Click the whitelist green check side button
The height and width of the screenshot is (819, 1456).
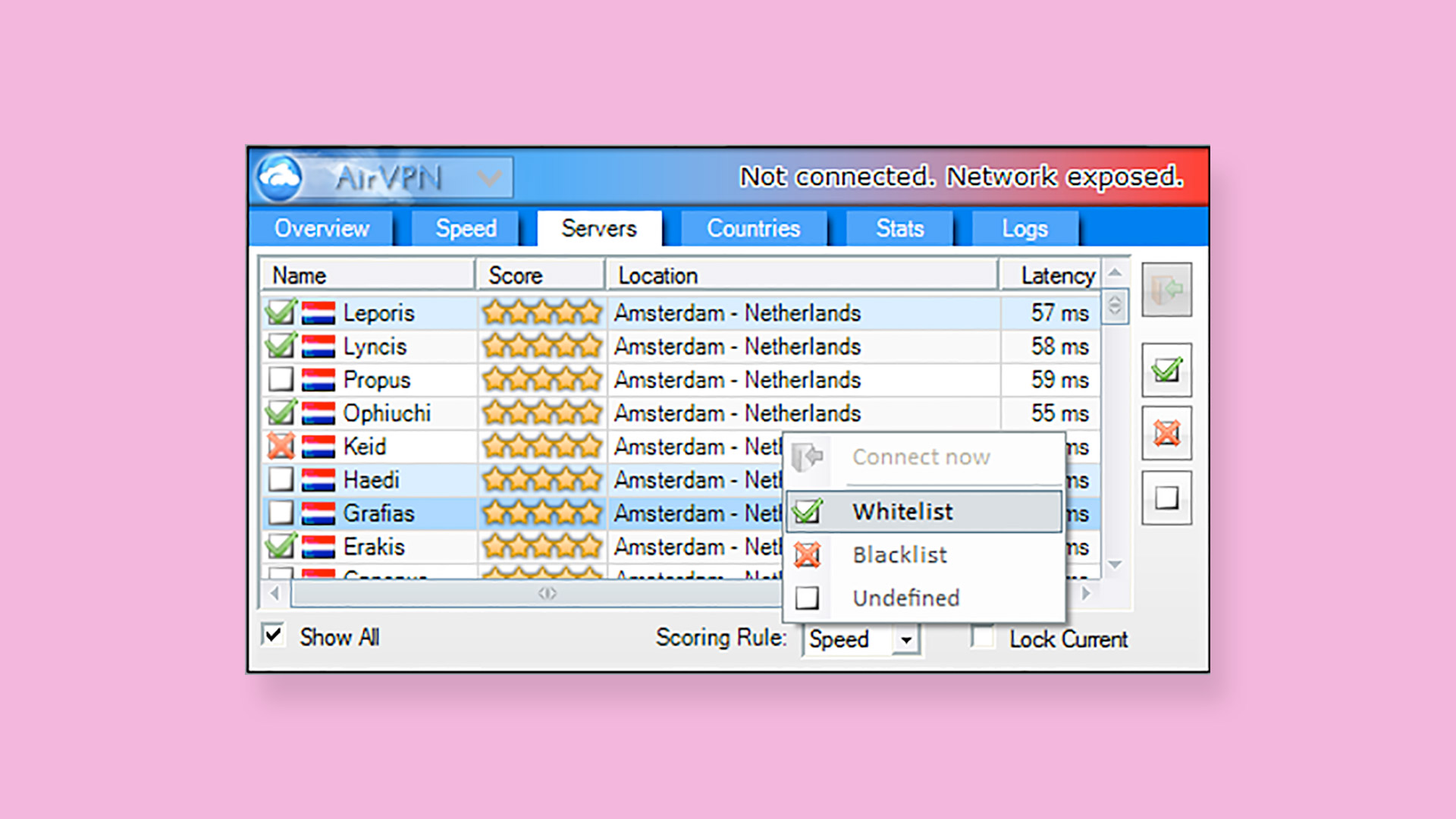pyautogui.click(x=1166, y=369)
